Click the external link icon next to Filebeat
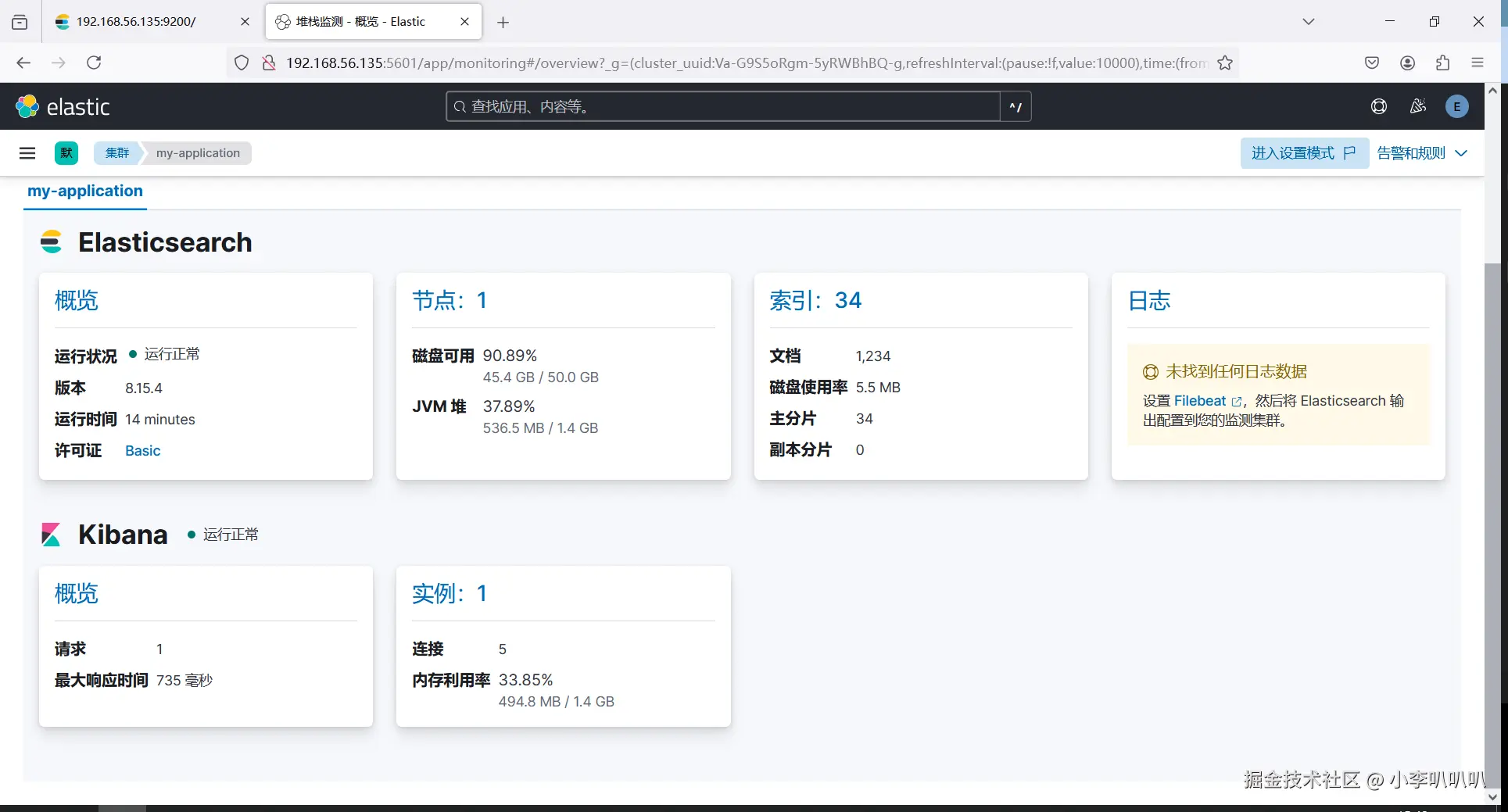The width and height of the screenshot is (1508, 812). pos(1237,402)
